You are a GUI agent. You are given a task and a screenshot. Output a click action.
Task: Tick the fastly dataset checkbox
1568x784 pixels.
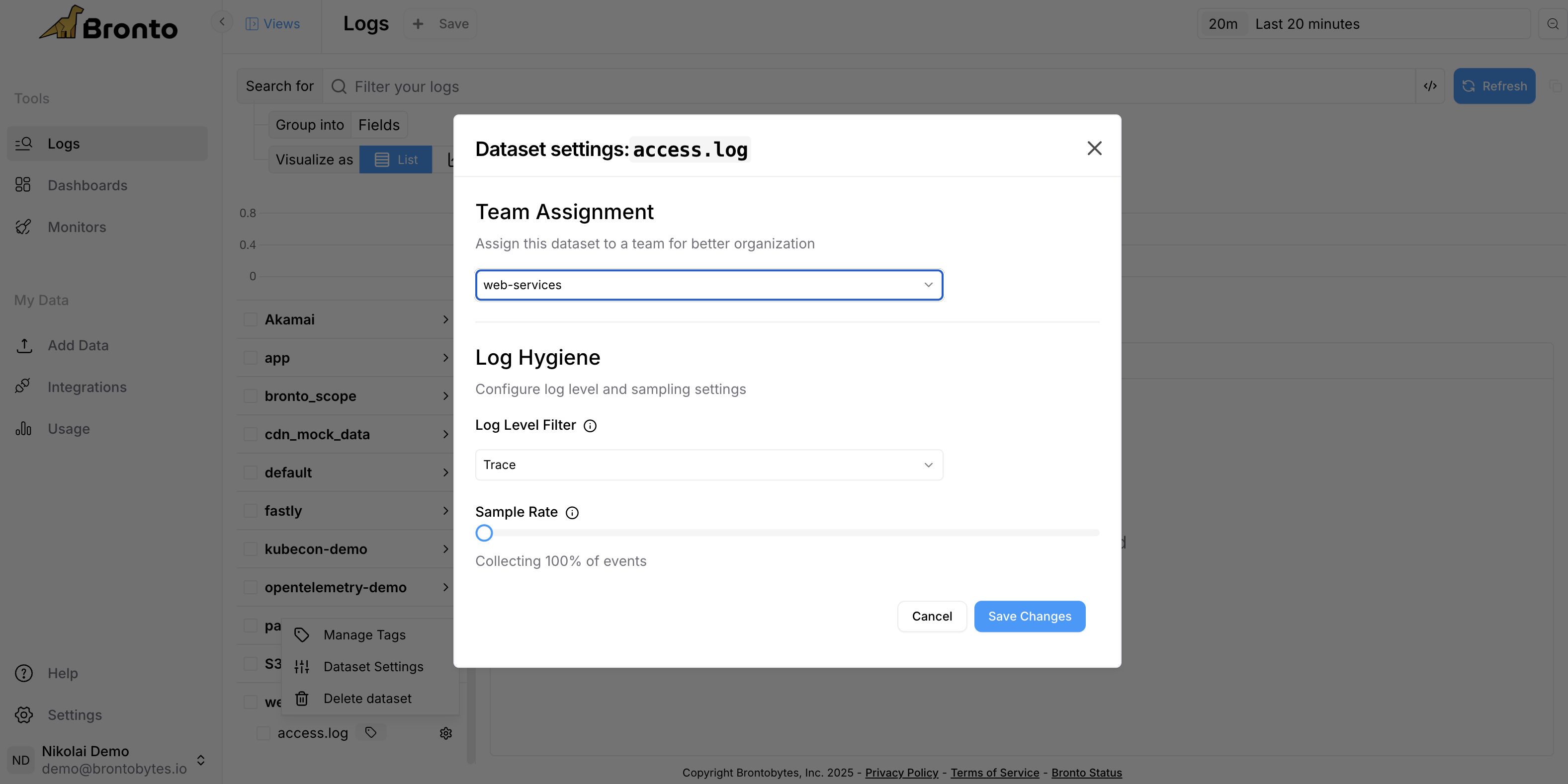pos(250,511)
